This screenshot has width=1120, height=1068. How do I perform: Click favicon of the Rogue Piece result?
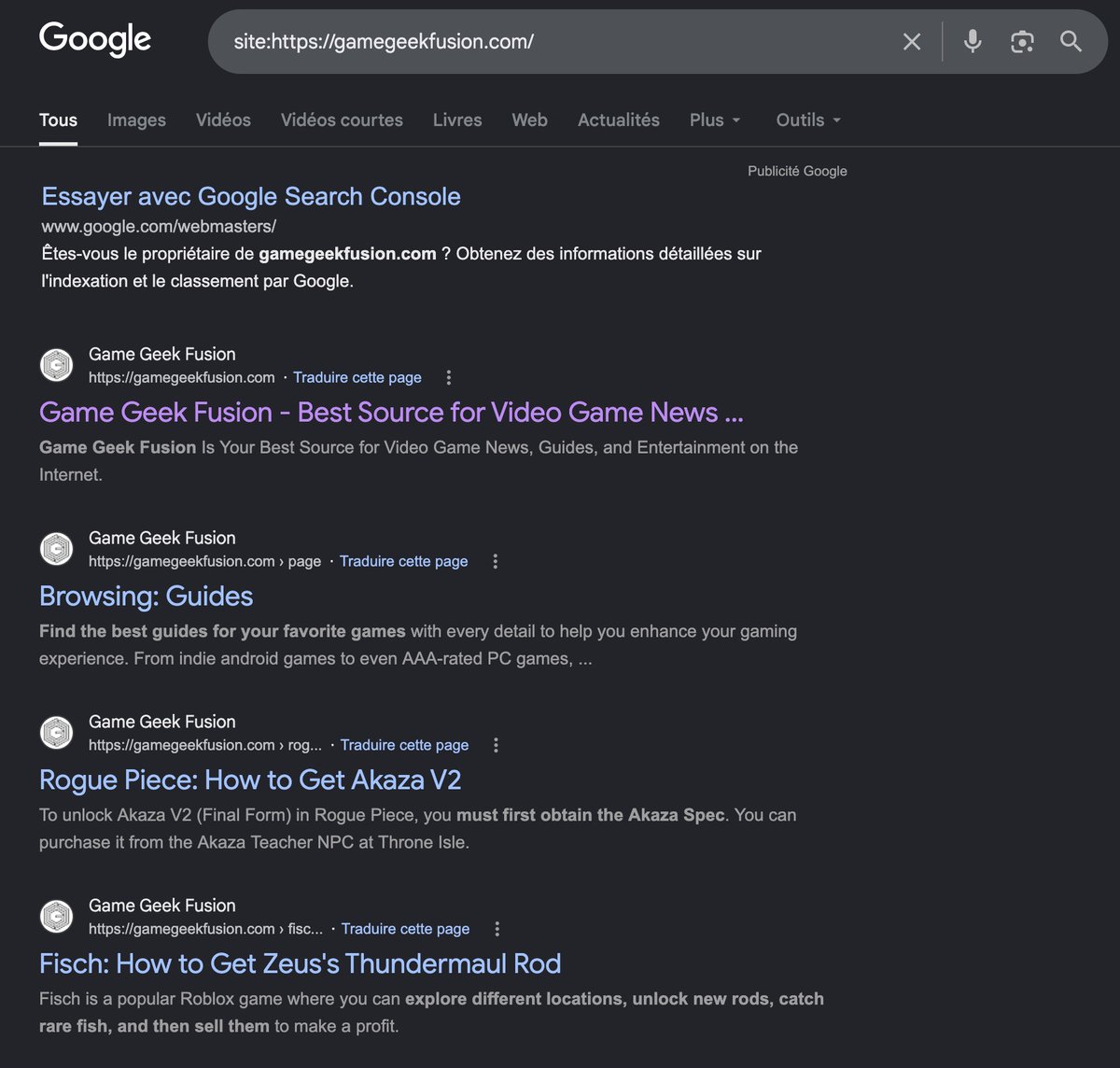[x=57, y=733]
